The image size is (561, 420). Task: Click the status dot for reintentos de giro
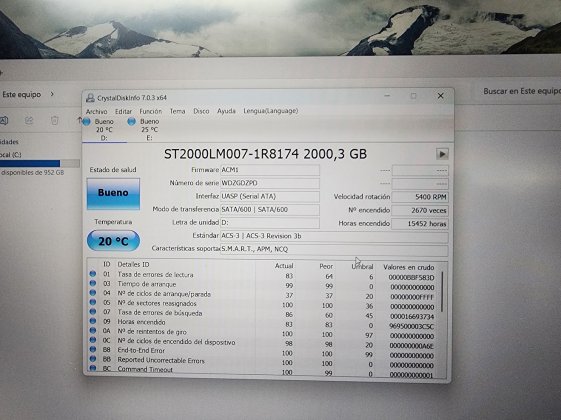93,331
